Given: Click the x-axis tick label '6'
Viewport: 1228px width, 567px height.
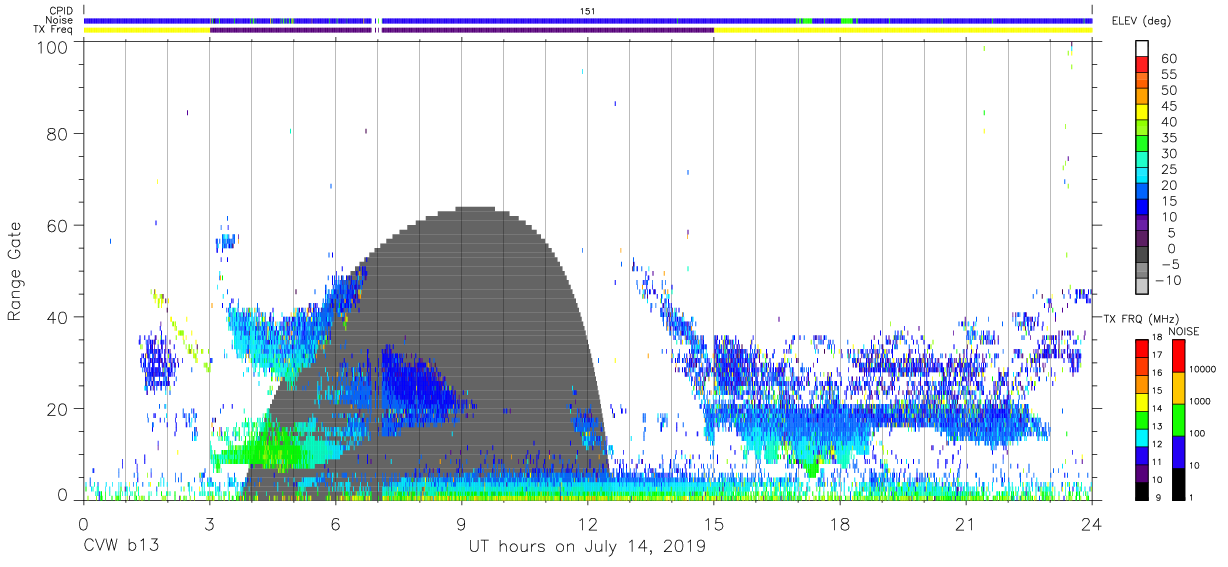Looking at the screenshot, I should (x=335, y=524).
